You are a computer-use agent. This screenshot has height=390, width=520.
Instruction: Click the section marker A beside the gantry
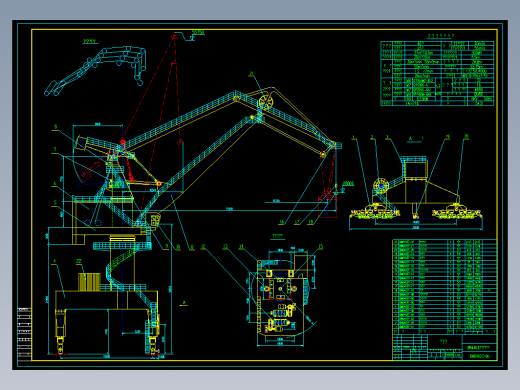pos(184,303)
